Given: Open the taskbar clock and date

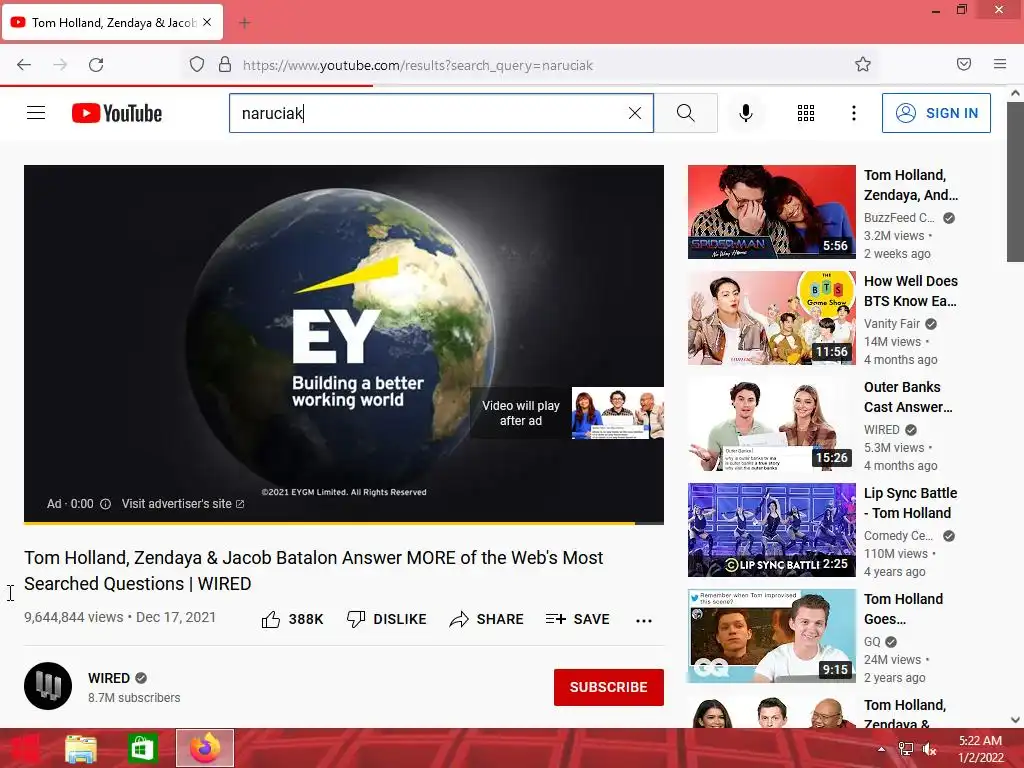Looking at the screenshot, I should pyautogui.click(x=980, y=749).
